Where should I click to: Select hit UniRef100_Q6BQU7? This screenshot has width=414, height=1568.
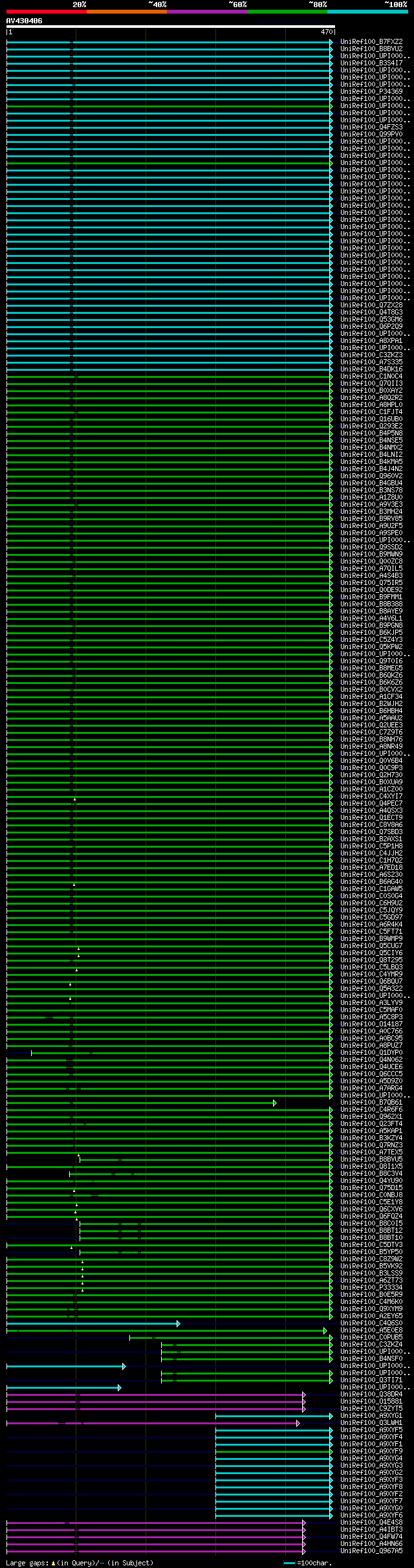(x=371, y=981)
